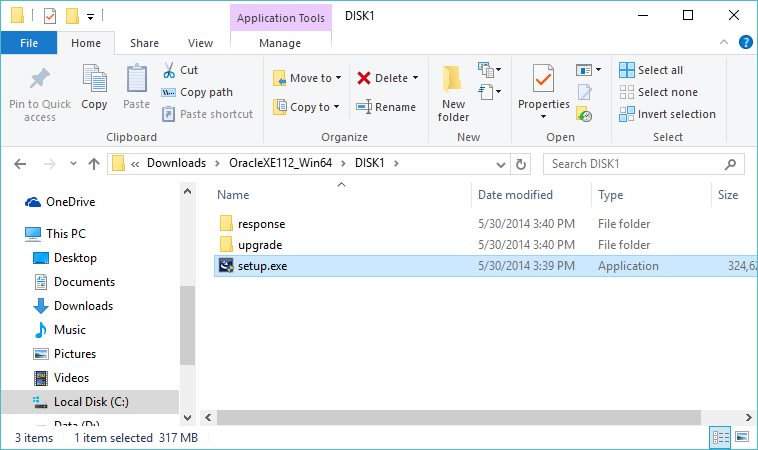
Task: Create a New folder from ribbon
Action: pyautogui.click(x=453, y=93)
